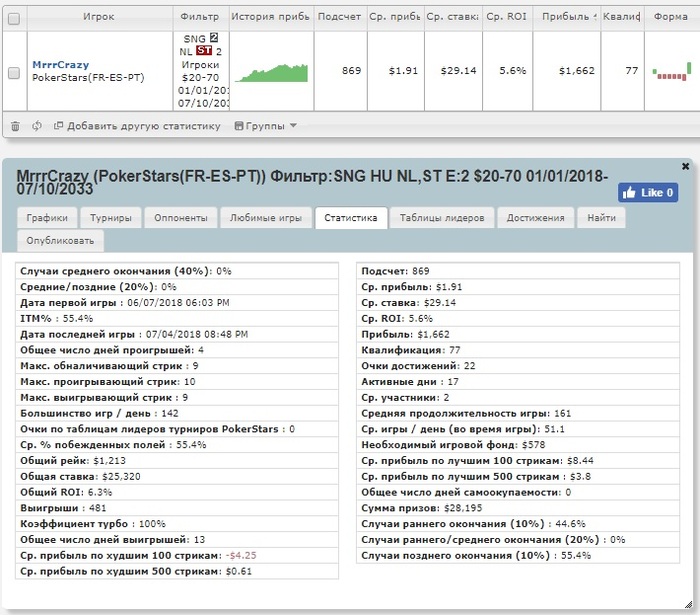Click the Сумма призов $28,195 row
700x615 pixels.
tap(518, 508)
